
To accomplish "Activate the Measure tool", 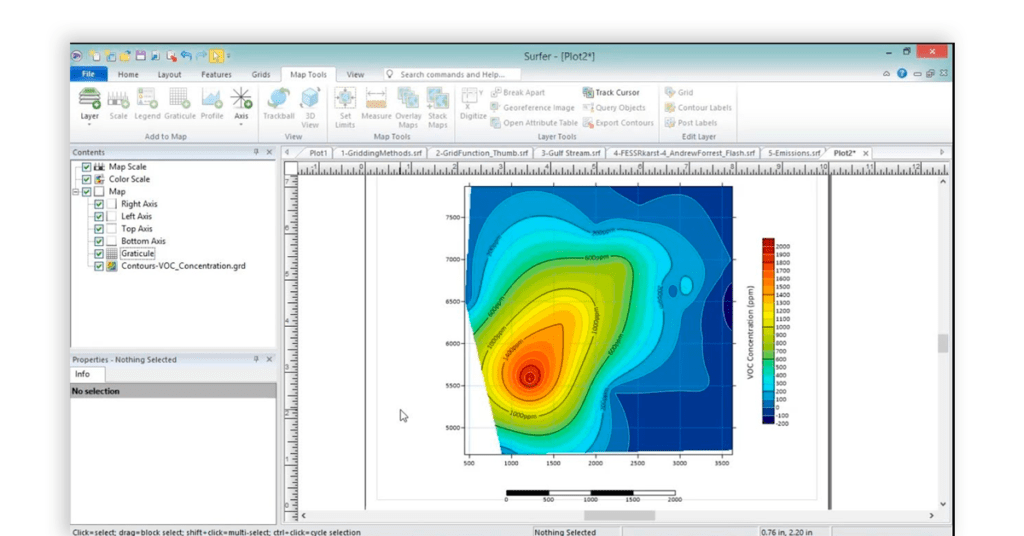I will coord(376,102).
